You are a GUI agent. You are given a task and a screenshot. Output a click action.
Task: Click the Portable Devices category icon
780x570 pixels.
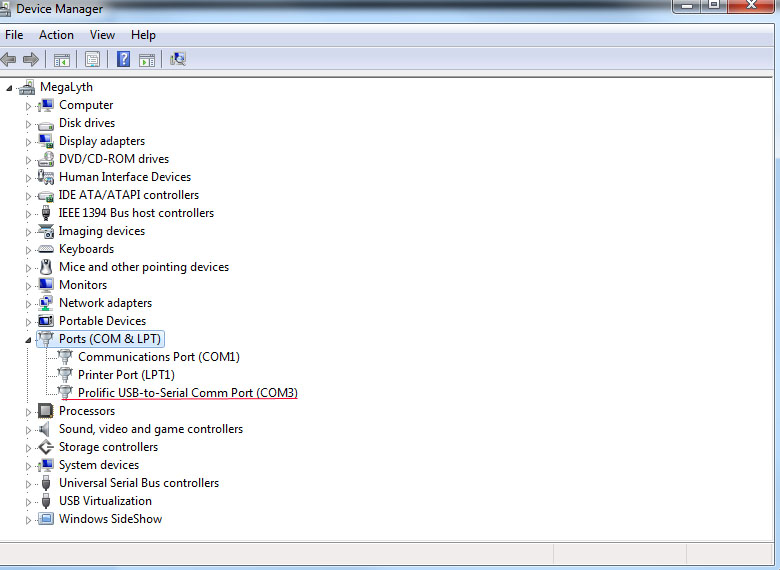coord(46,321)
